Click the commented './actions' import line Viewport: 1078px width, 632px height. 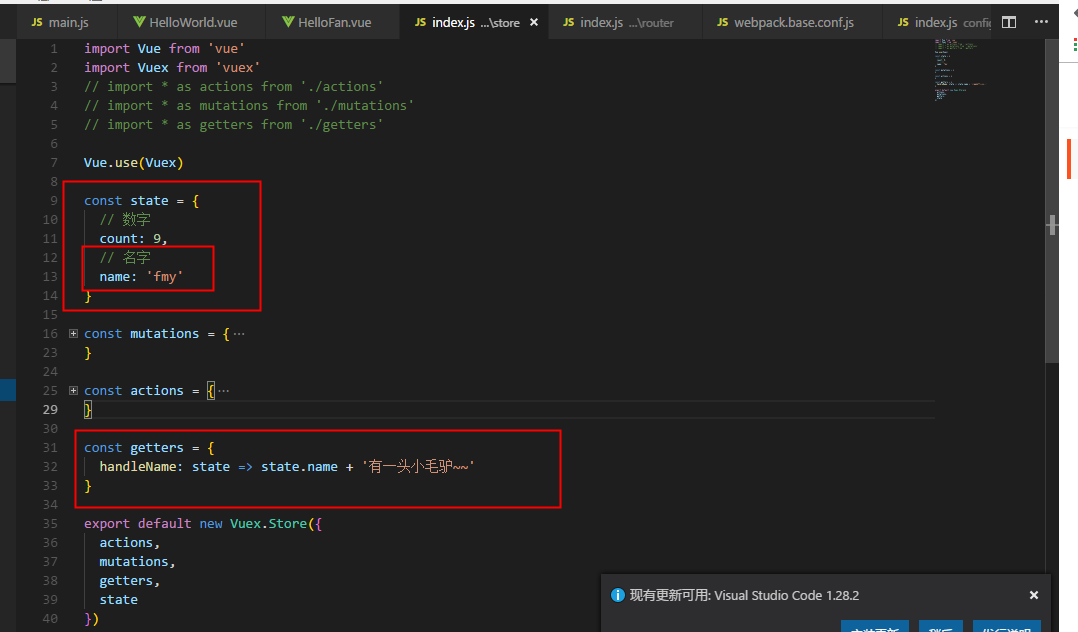point(234,87)
